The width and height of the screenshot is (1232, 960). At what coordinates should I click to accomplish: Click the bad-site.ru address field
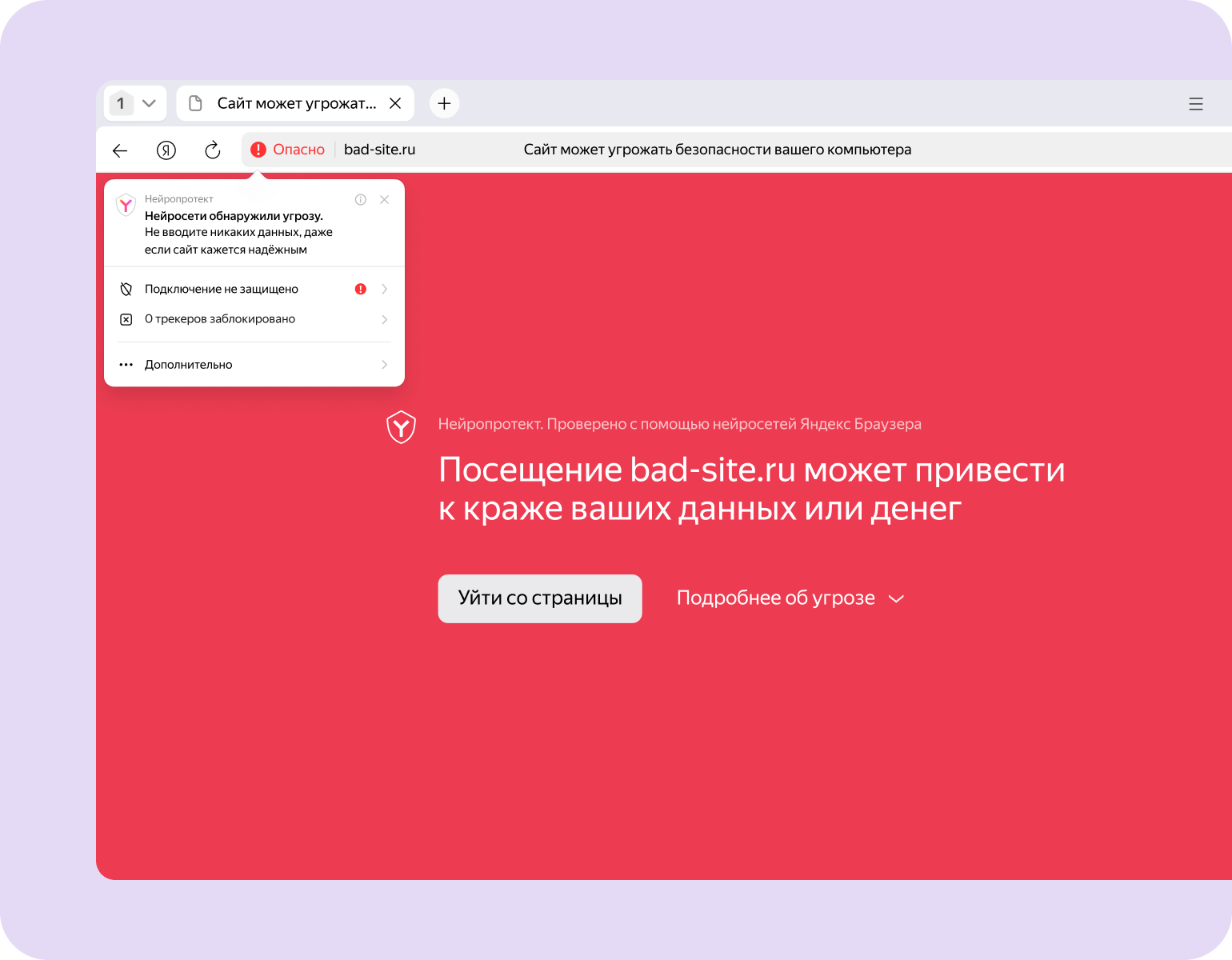tap(380, 150)
